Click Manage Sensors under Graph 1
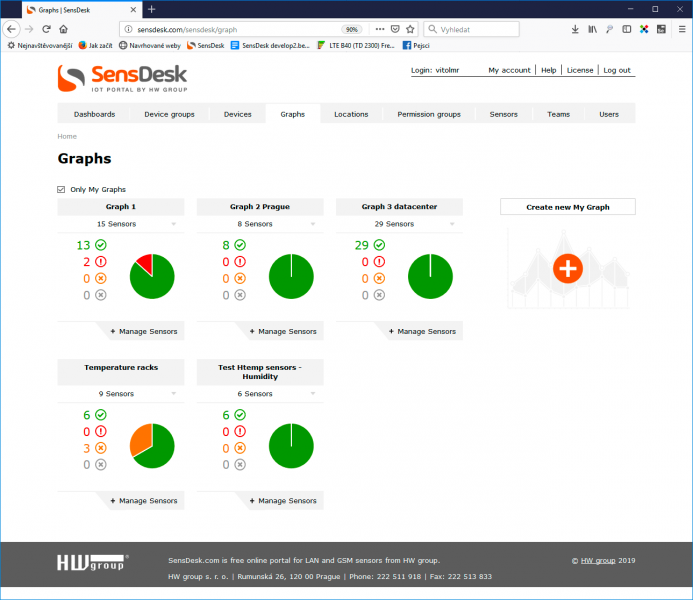The width and height of the screenshot is (693, 600). click(144, 331)
